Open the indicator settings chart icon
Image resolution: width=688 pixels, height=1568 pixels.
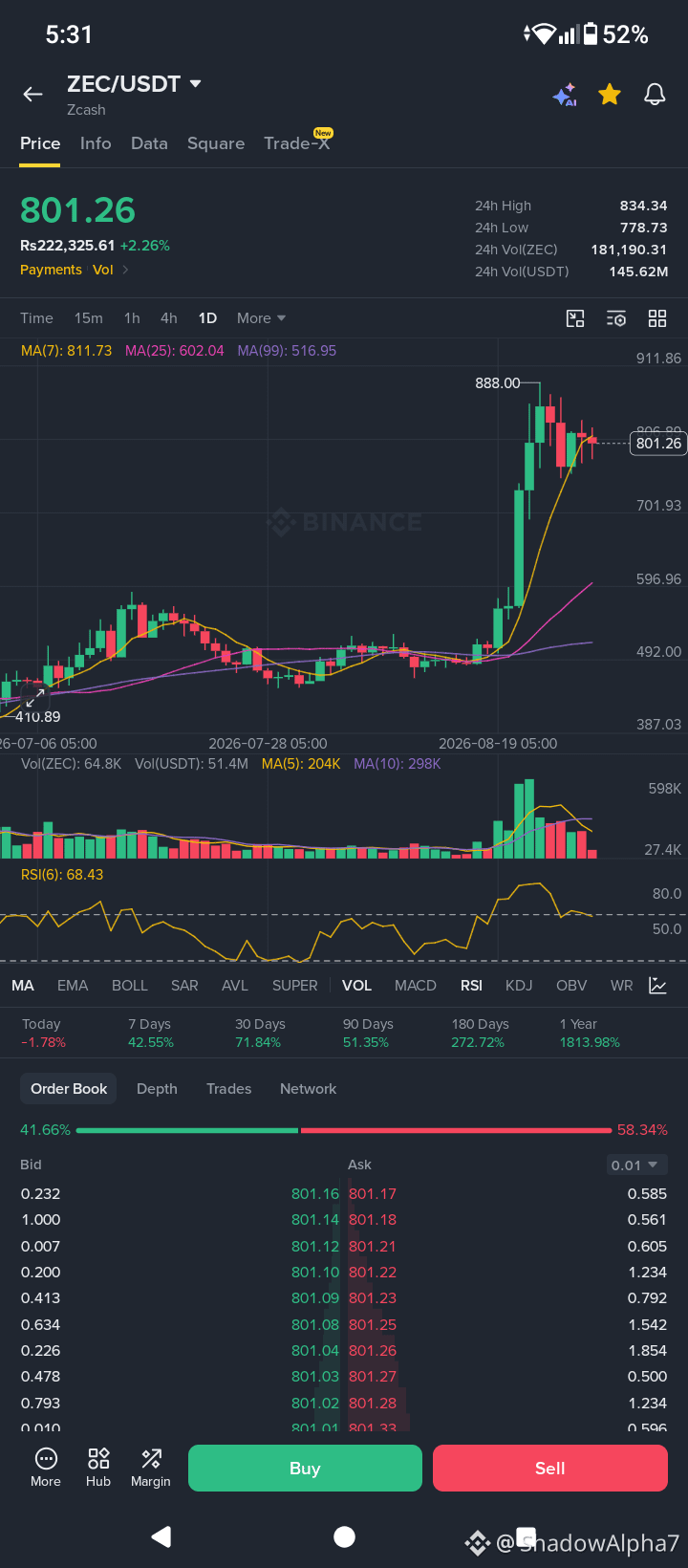(658, 986)
